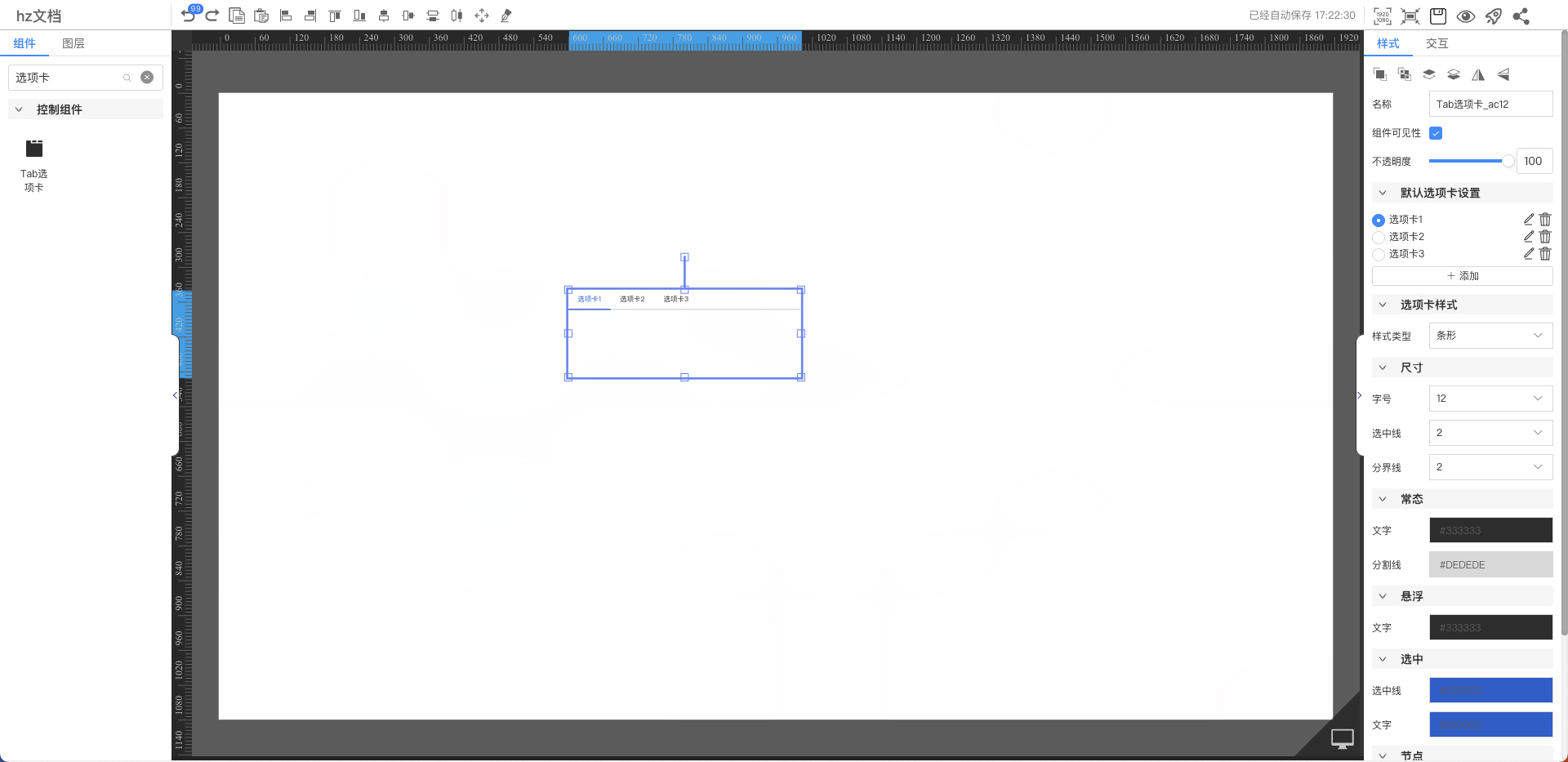Flip the component vertically
Screen dimensions: 1568x762
tap(1503, 74)
